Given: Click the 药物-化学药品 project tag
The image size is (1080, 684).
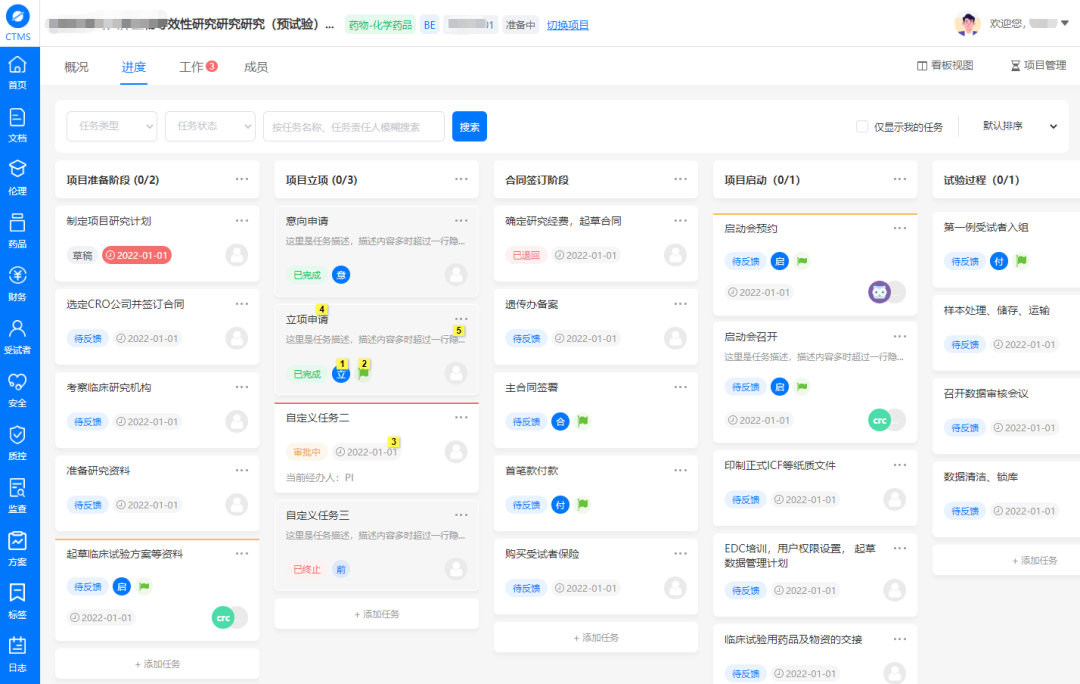Looking at the screenshot, I should click(380, 25).
